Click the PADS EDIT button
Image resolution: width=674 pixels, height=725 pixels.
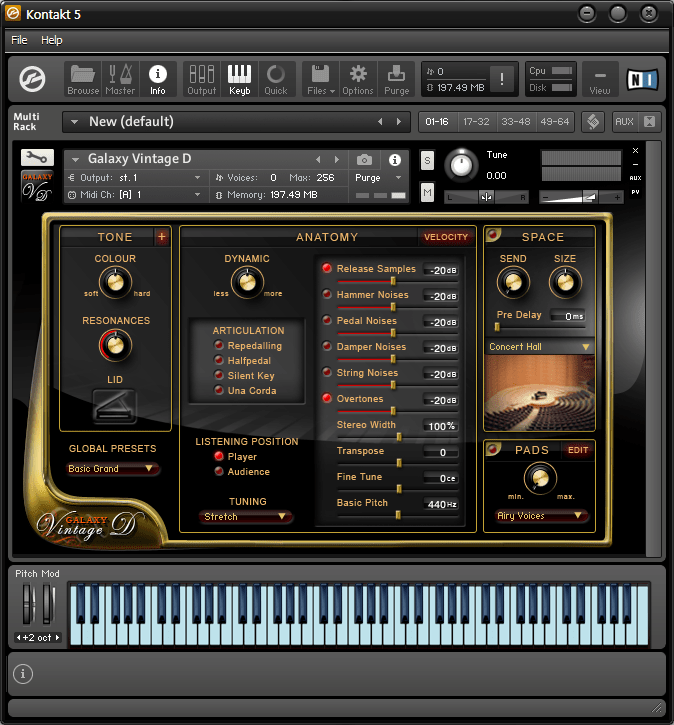[x=578, y=450]
